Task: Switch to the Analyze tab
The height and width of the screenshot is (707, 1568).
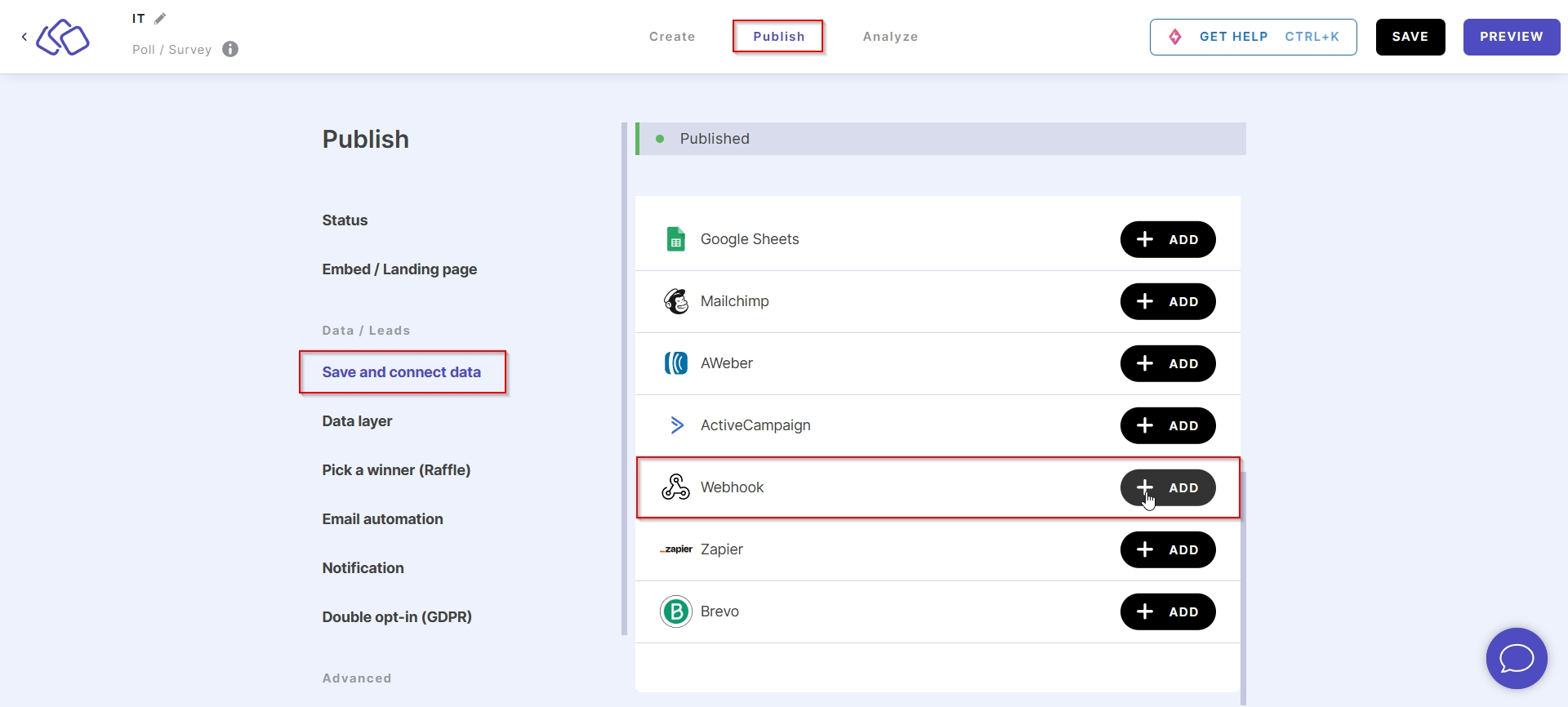Action: 890,37
